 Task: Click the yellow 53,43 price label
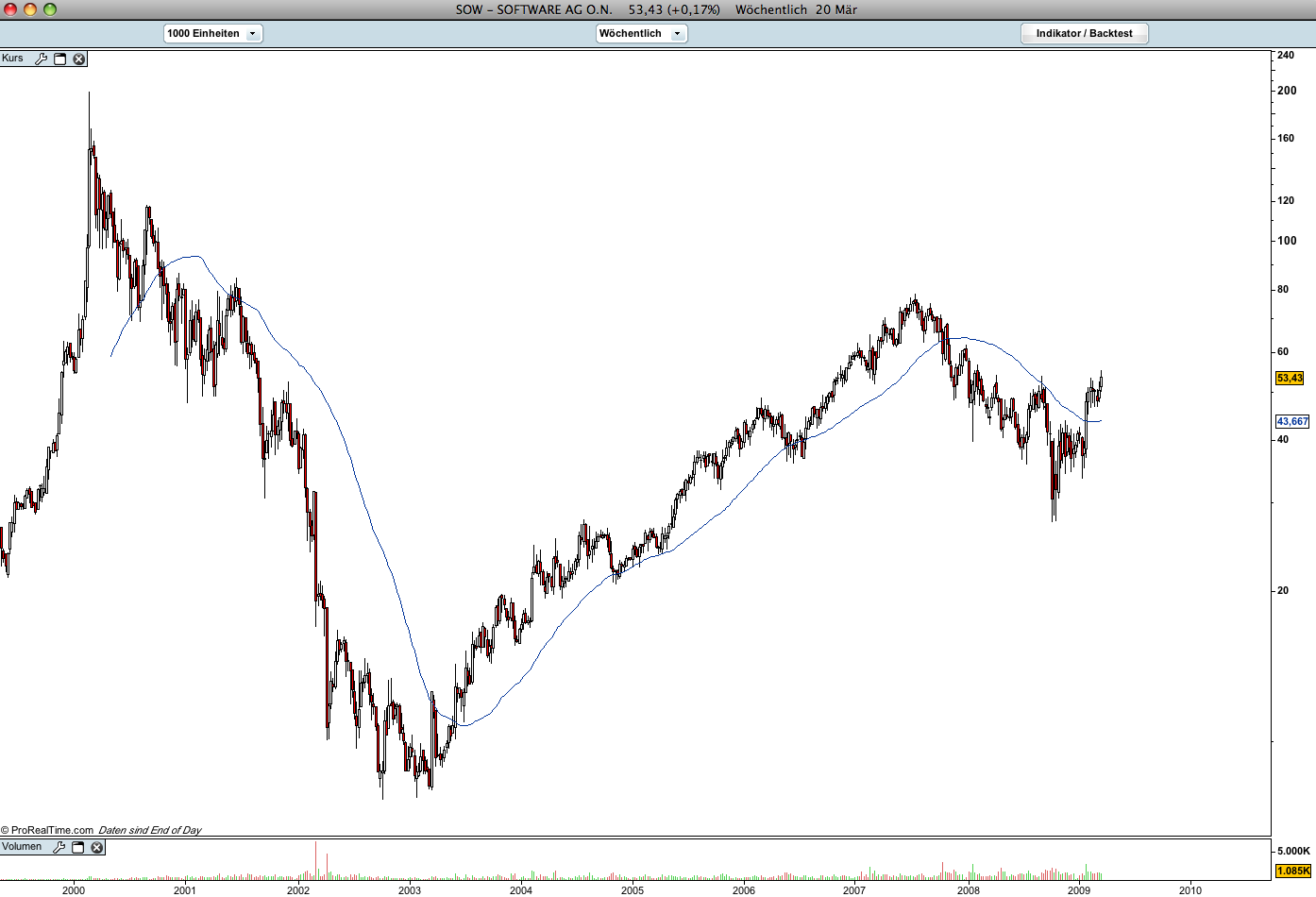click(x=1290, y=378)
